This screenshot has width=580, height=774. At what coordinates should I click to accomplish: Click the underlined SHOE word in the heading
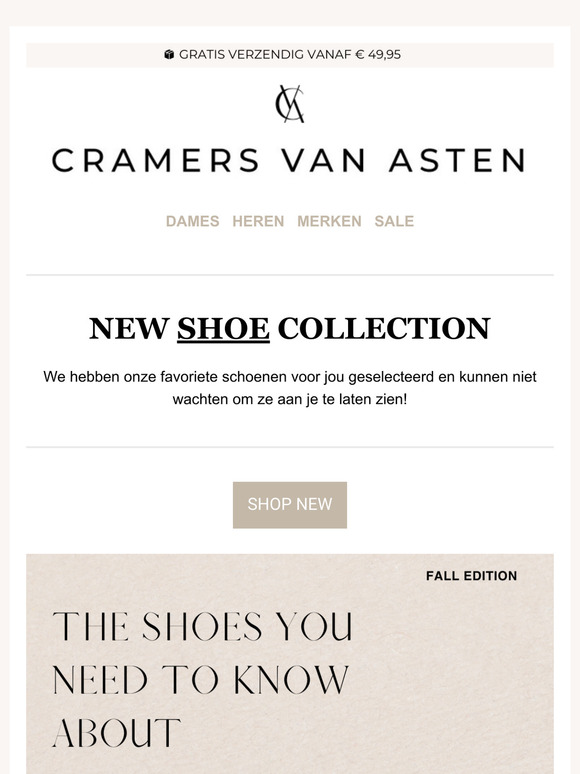pyautogui.click(x=223, y=329)
